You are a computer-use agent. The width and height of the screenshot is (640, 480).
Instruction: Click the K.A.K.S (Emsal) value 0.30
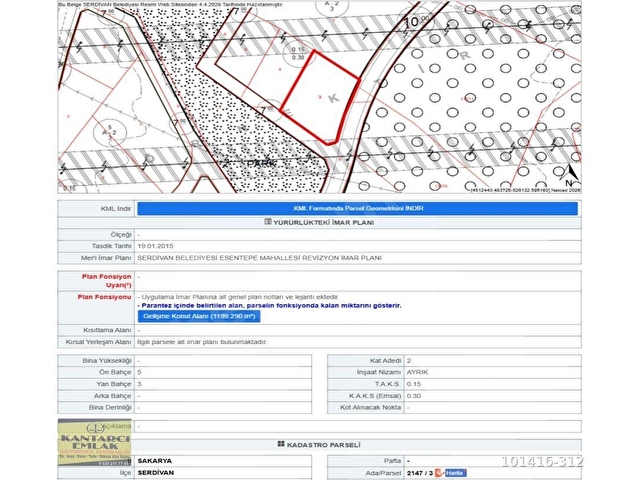point(413,396)
